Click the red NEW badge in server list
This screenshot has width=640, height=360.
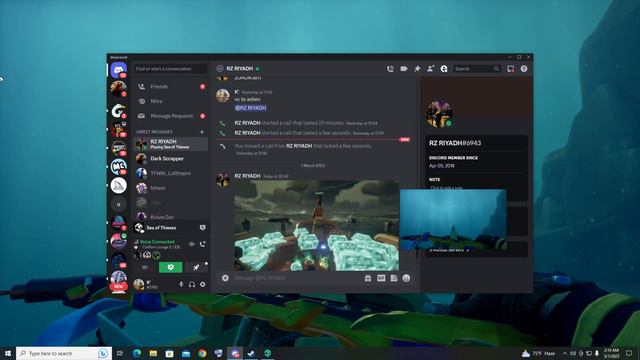point(118,287)
